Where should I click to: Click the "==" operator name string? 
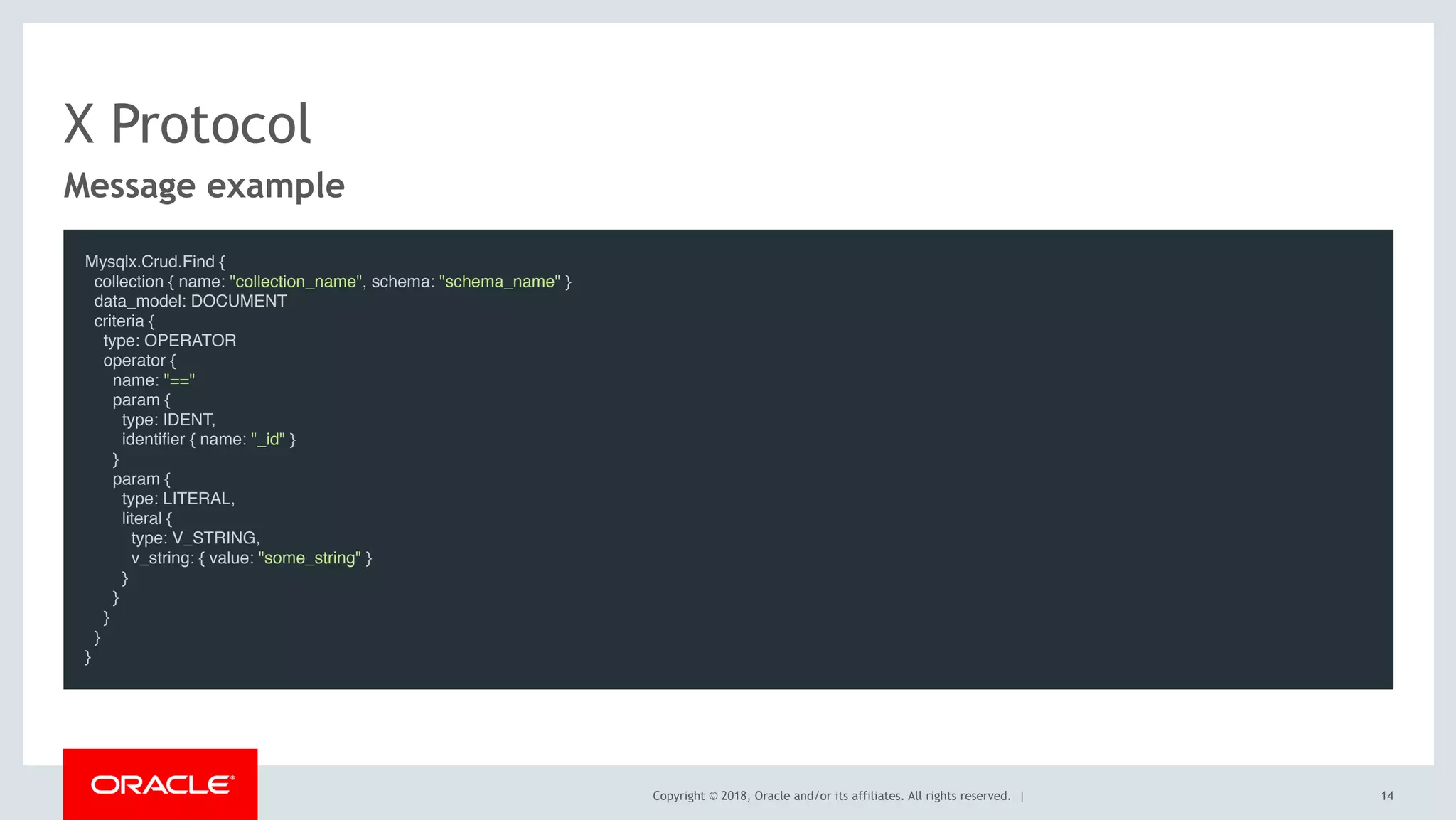[x=179, y=380]
